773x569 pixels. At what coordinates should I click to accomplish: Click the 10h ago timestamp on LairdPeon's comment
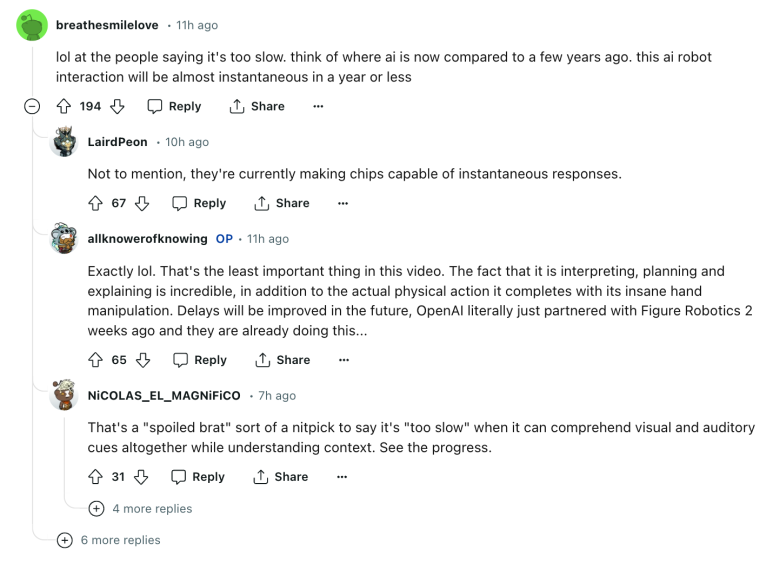[x=187, y=143]
